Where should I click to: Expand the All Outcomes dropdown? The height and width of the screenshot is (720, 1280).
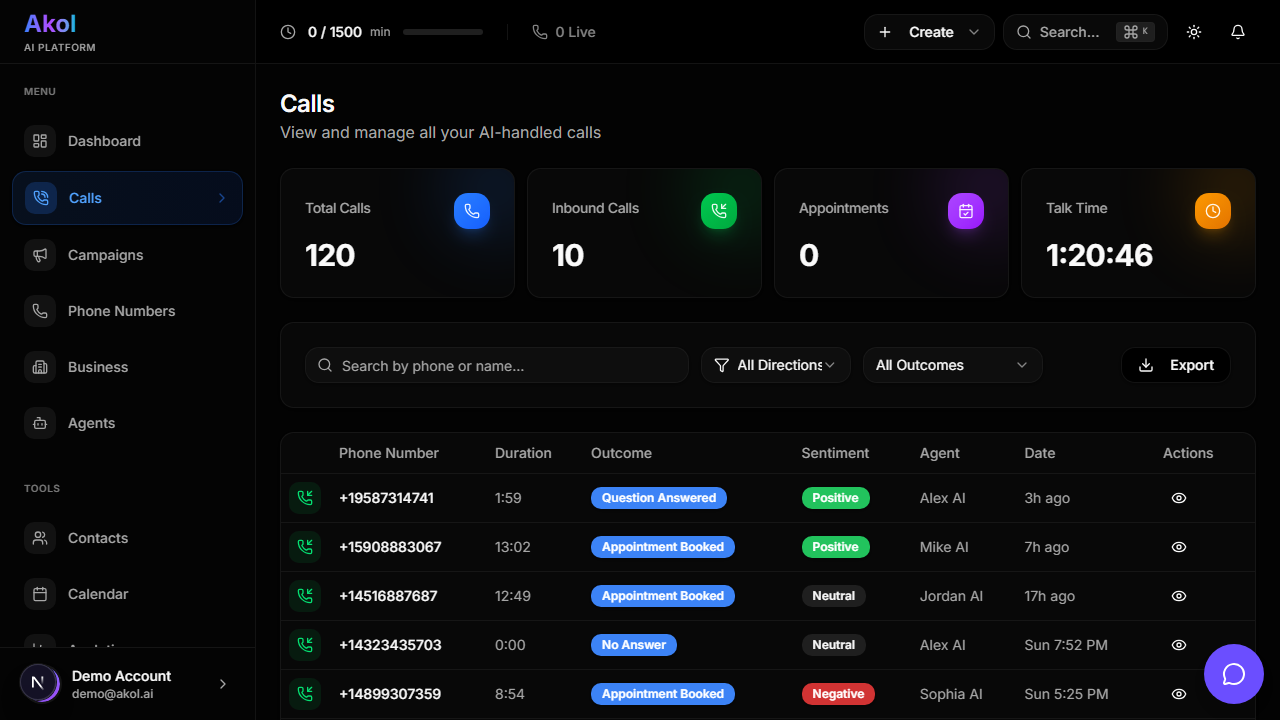[952, 365]
